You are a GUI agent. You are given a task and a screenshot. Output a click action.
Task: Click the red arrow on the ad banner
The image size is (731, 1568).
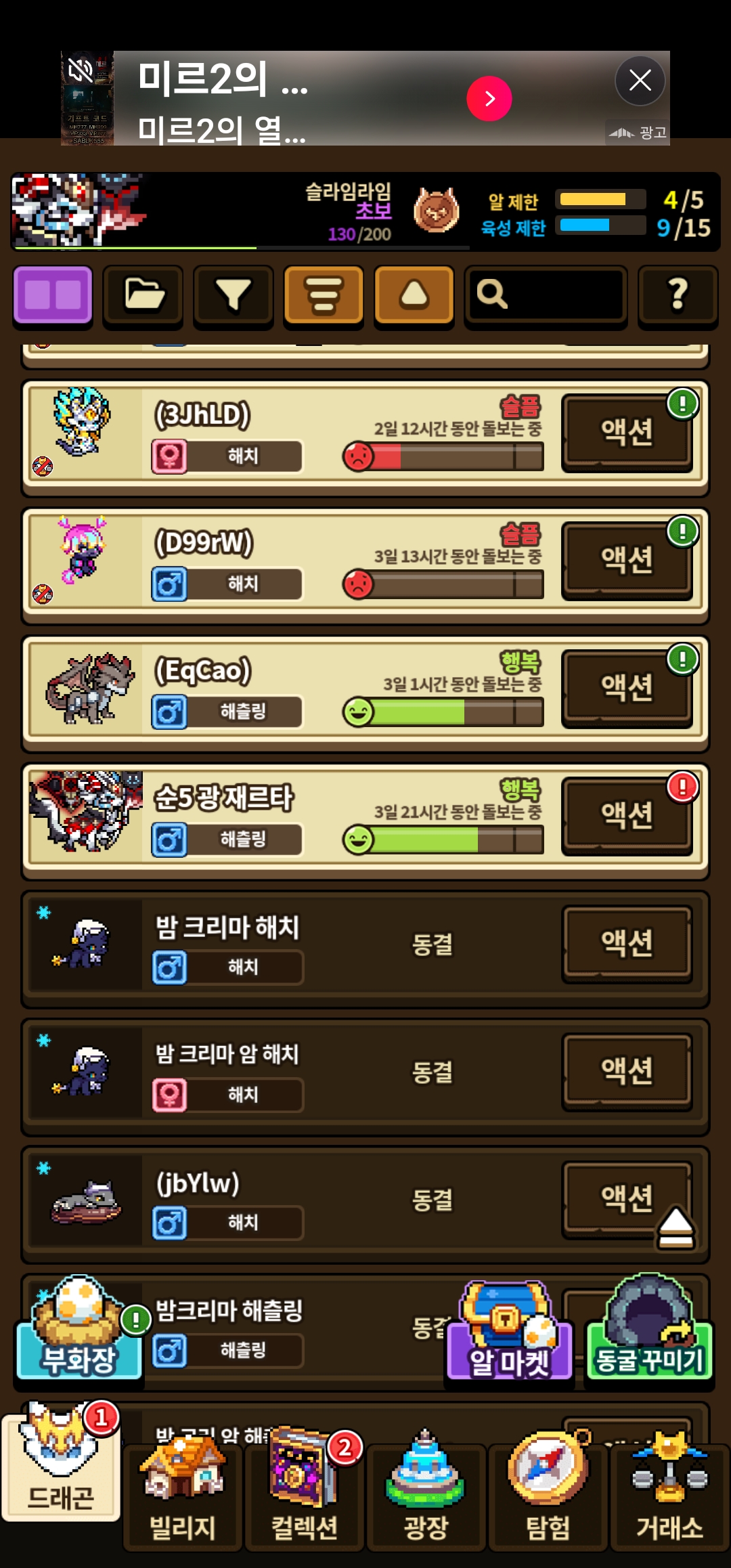489,99
